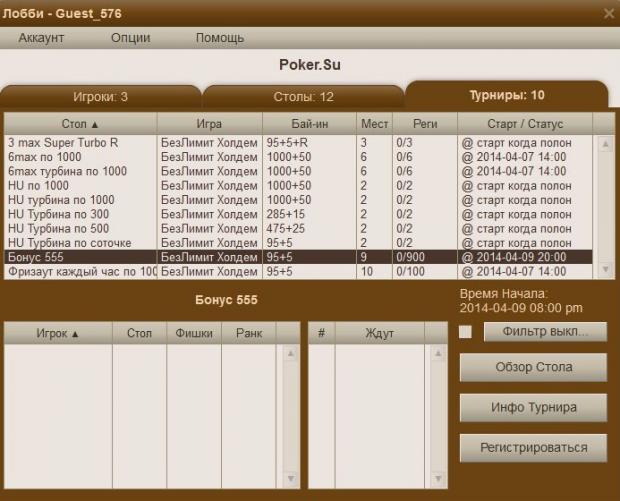Switch to the Столы: 12 tab
The height and width of the screenshot is (501, 620).
(303, 97)
